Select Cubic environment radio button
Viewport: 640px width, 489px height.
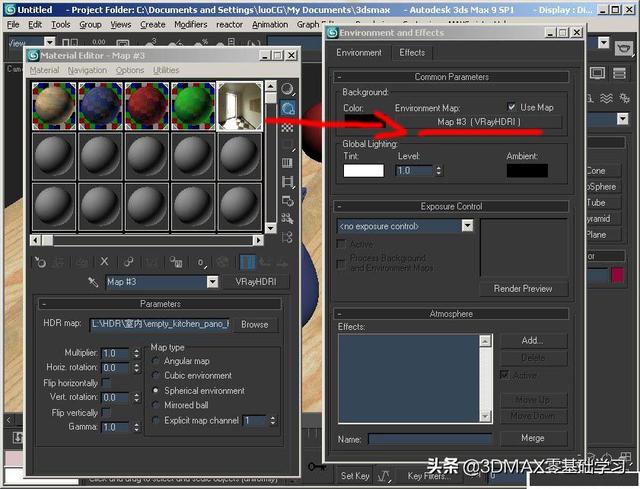click(x=156, y=376)
